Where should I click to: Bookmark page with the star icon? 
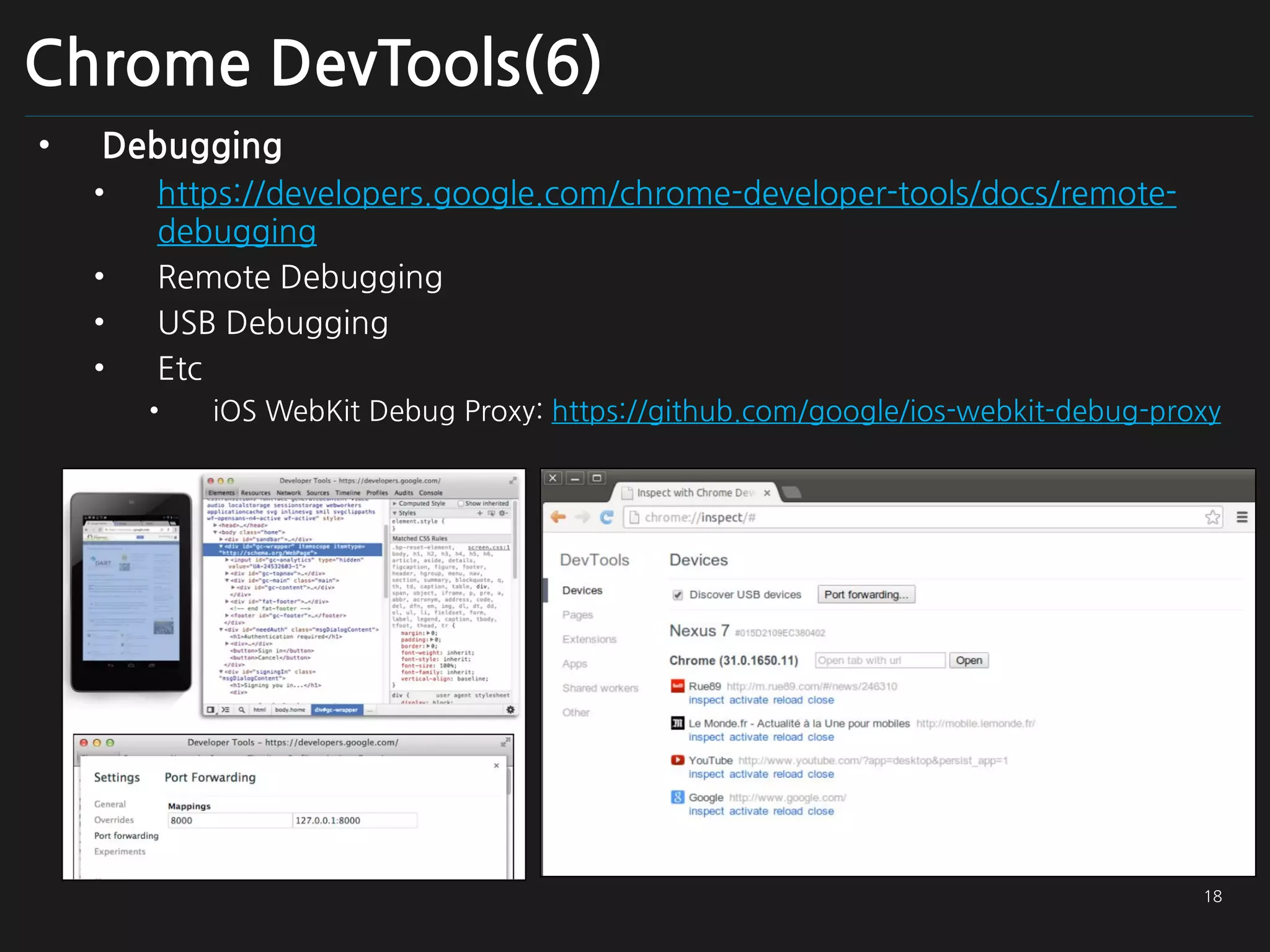(1213, 517)
